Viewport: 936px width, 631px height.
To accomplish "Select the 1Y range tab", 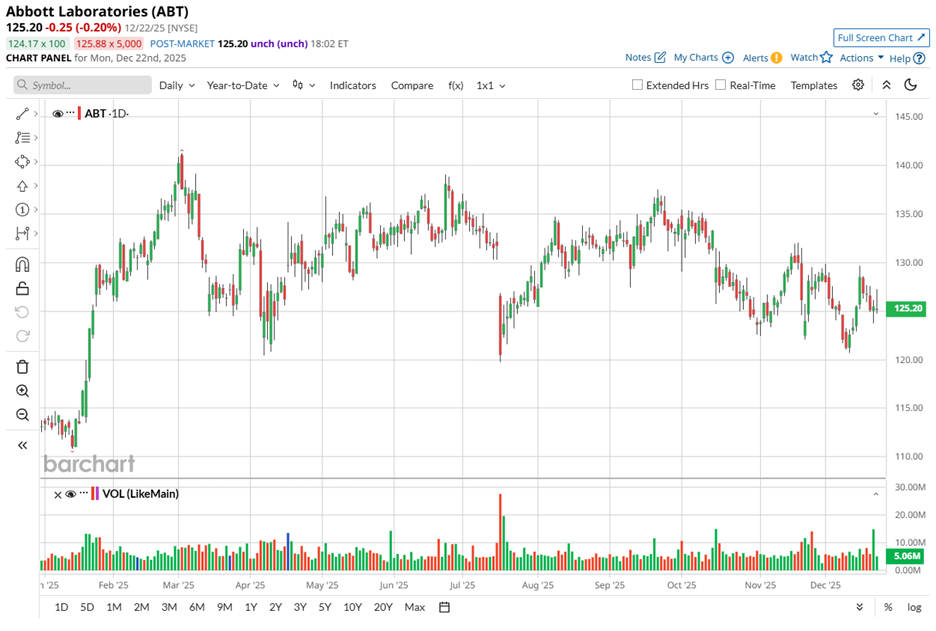I will pyautogui.click(x=251, y=607).
